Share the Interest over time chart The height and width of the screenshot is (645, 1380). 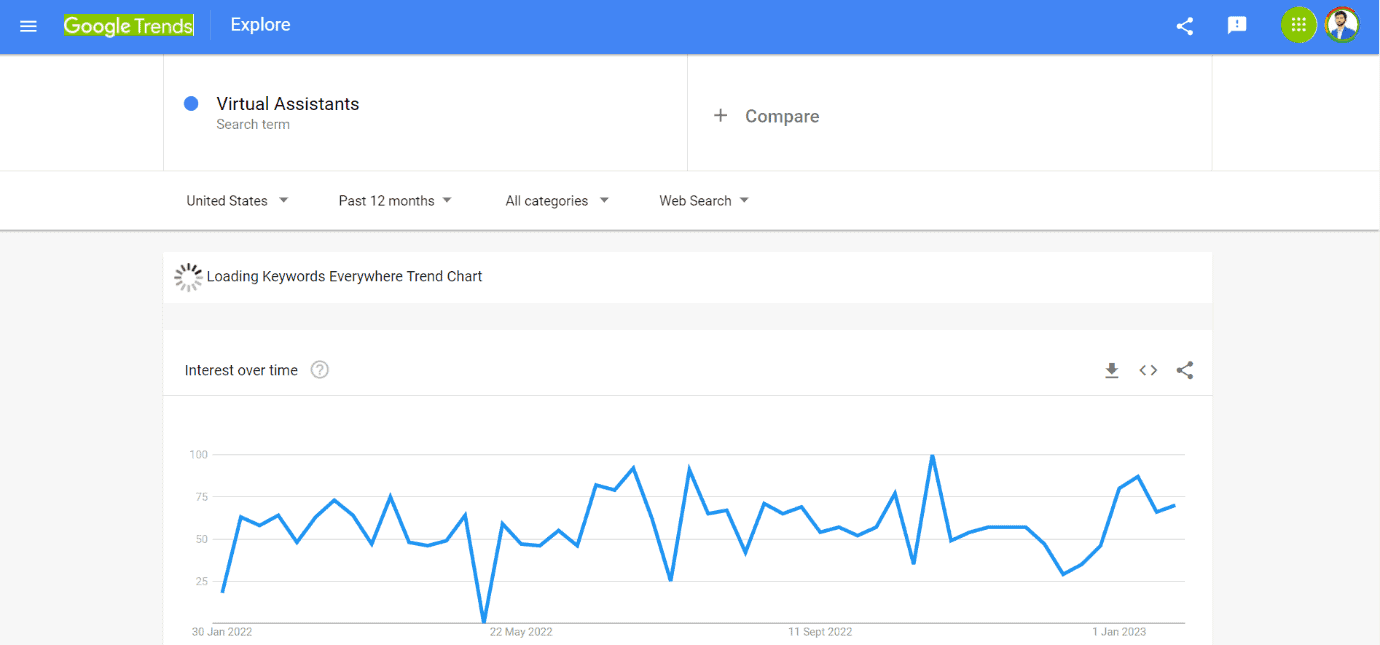click(x=1185, y=371)
